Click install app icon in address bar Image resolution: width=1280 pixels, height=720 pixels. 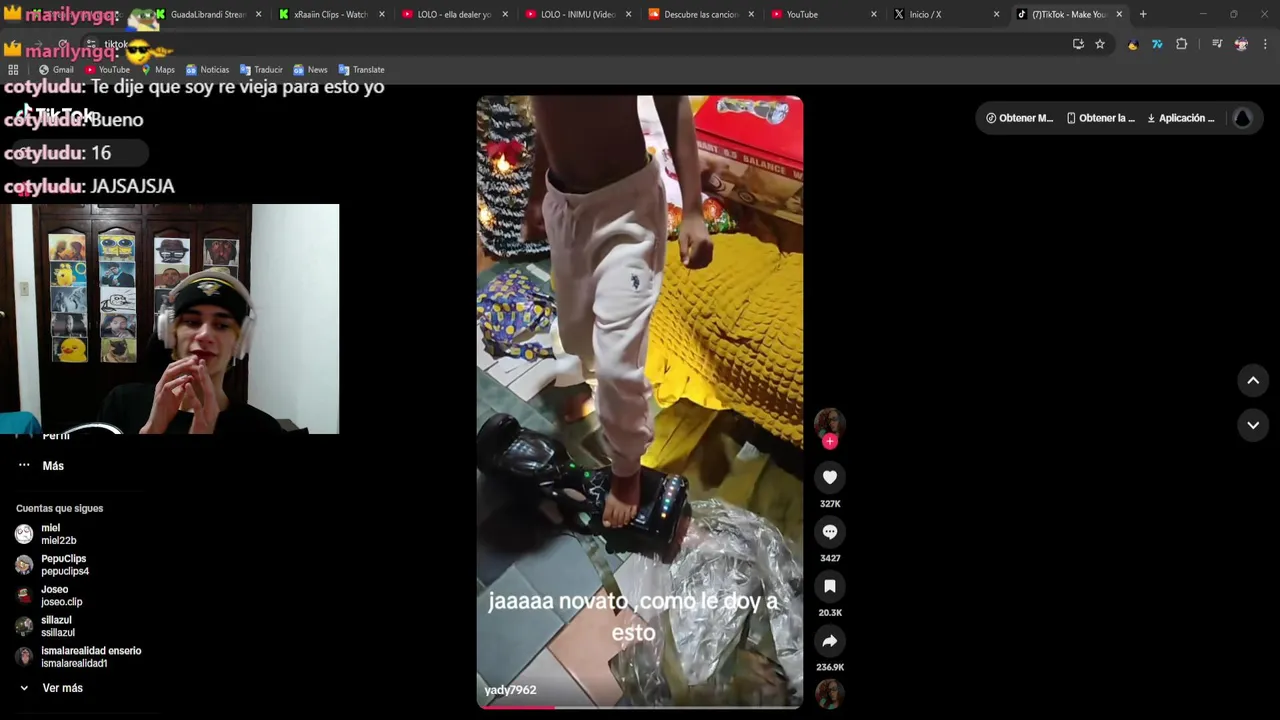tap(1078, 44)
